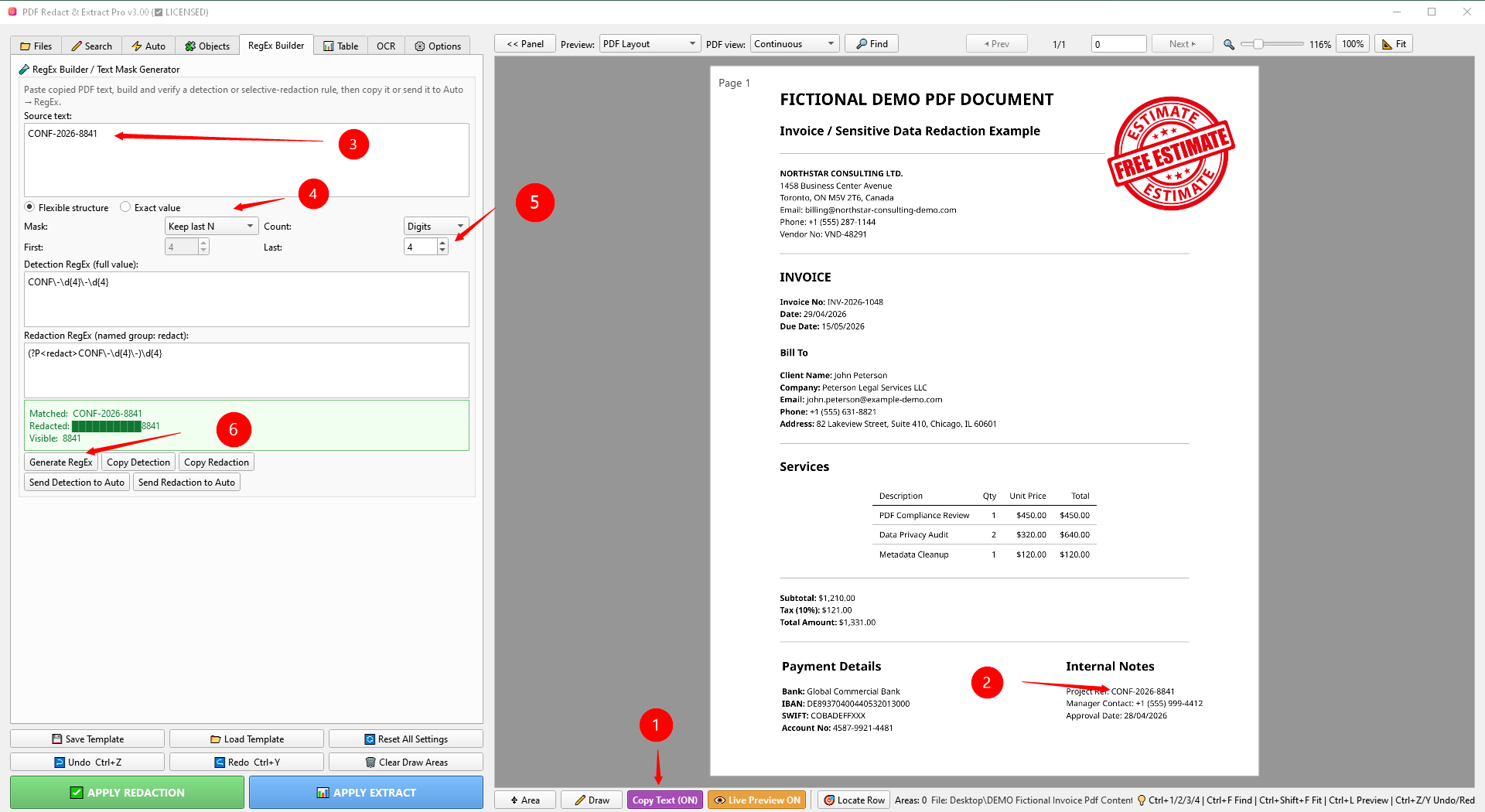Go to previous page with Prev
This screenshot has height=812, width=1485.
pyautogui.click(x=997, y=44)
